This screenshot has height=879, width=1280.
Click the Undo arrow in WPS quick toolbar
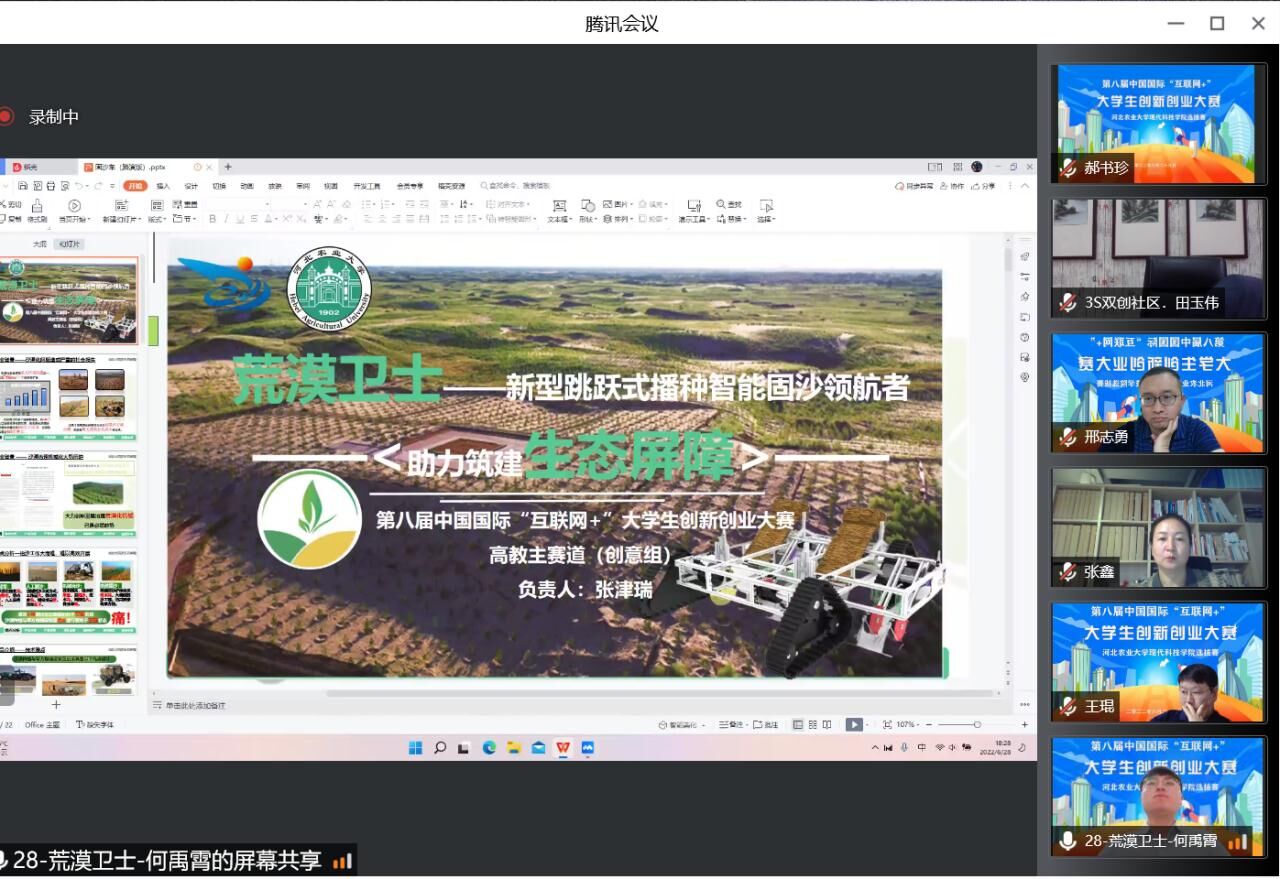(x=79, y=186)
